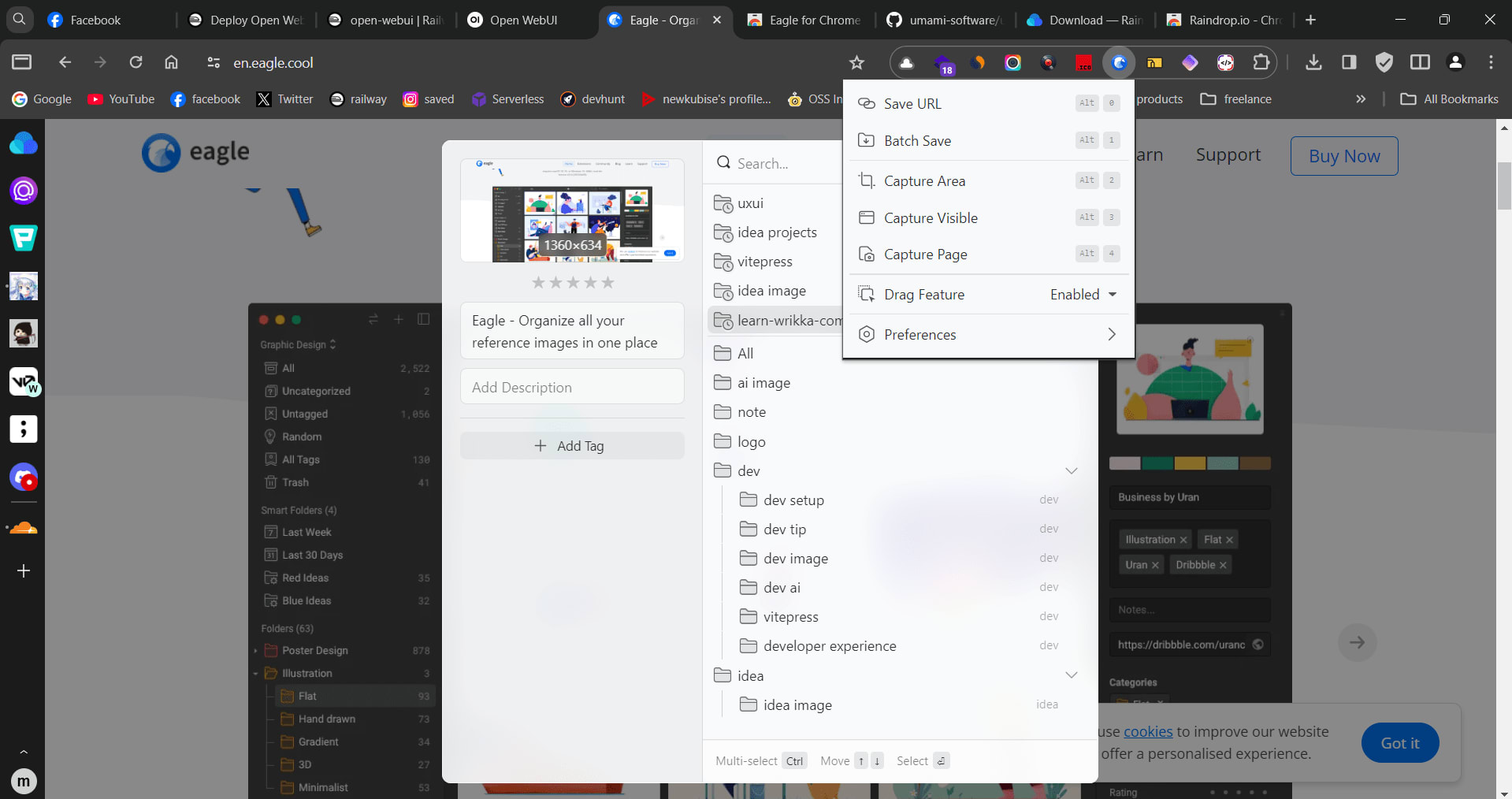
Task: Open the profile avatar icon
Action: 1455,62
